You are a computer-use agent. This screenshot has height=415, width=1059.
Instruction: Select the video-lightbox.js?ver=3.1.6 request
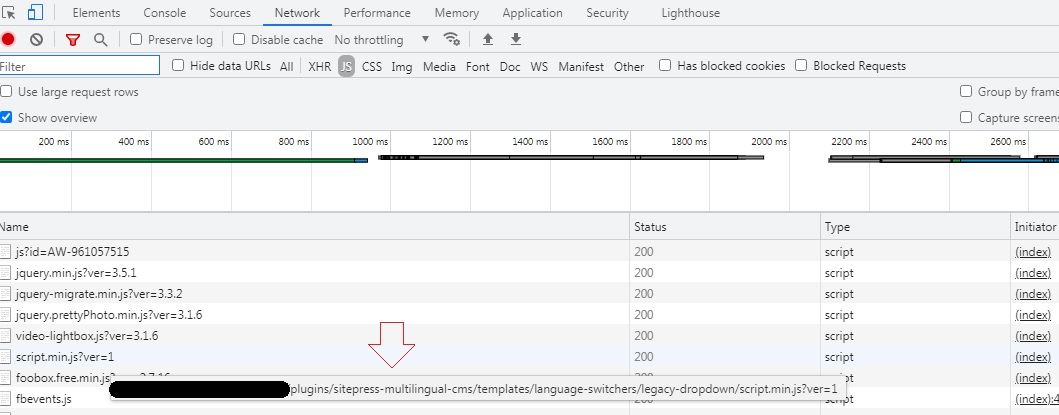click(x=86, y=336)
